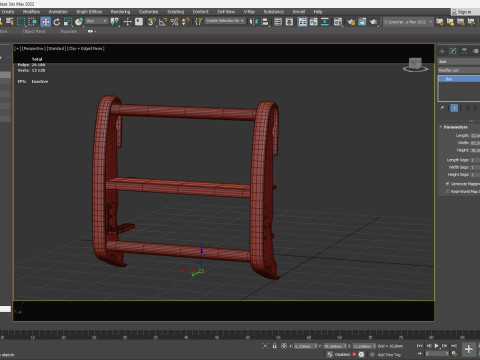Select the Rectangular Selection Region tool
480x360 pixels.
click(21, 22)
